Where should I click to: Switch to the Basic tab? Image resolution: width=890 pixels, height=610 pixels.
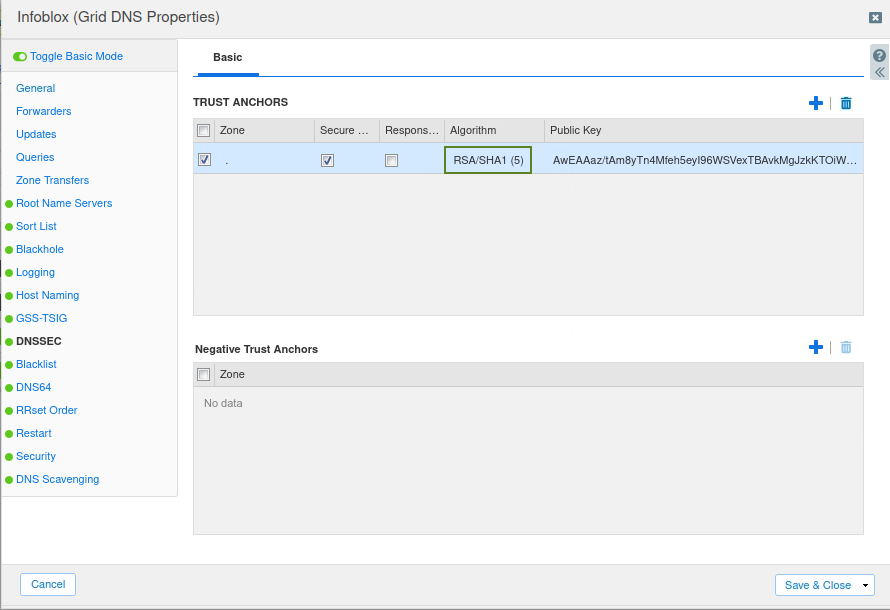tap(227, 58)
